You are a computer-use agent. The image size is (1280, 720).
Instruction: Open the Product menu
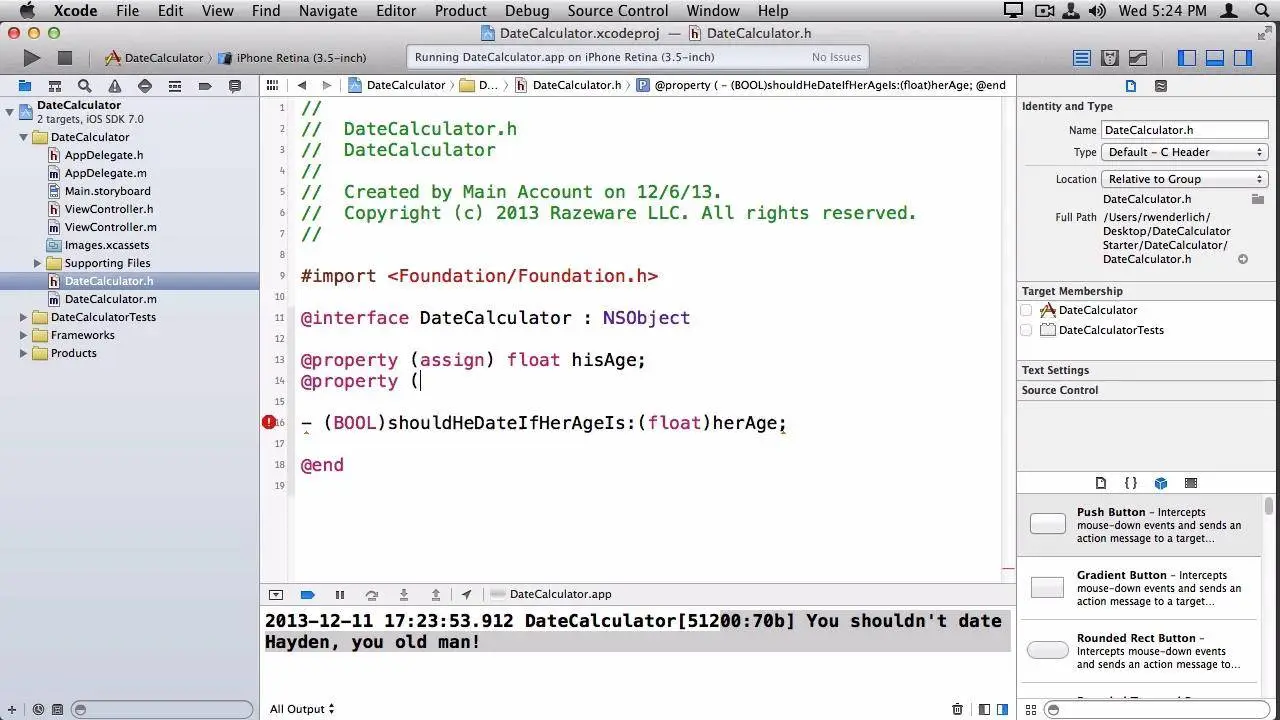(460, 11)
